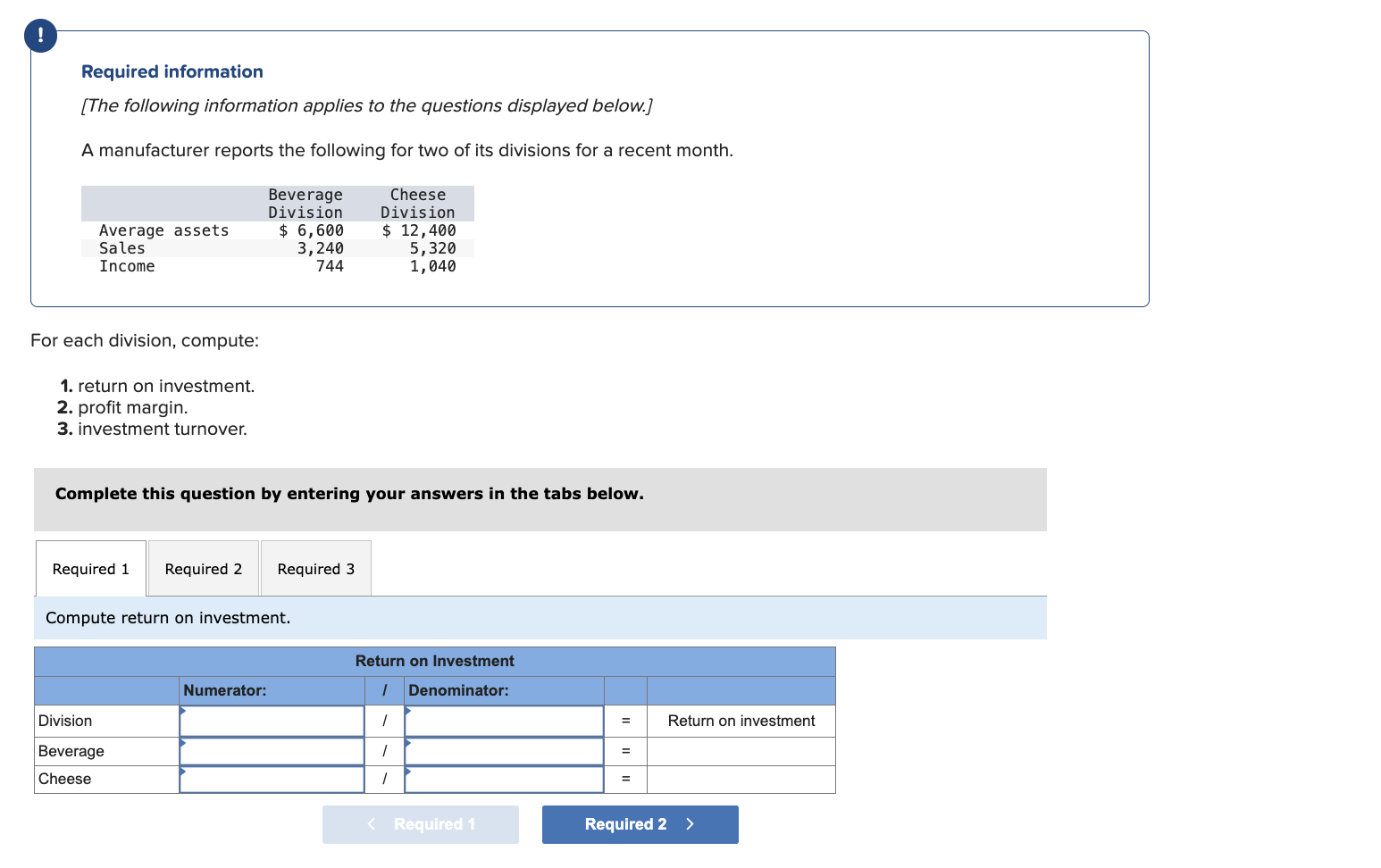Switch to the Required 3 tab

point(314,568)
